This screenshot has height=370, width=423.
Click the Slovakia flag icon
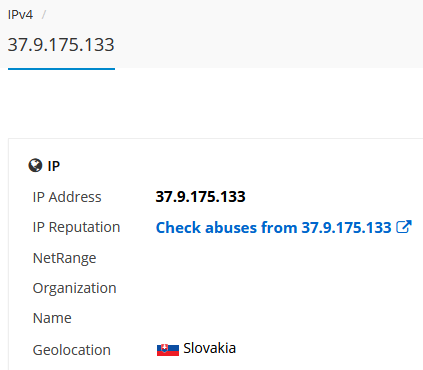click(x=168, y=350)
